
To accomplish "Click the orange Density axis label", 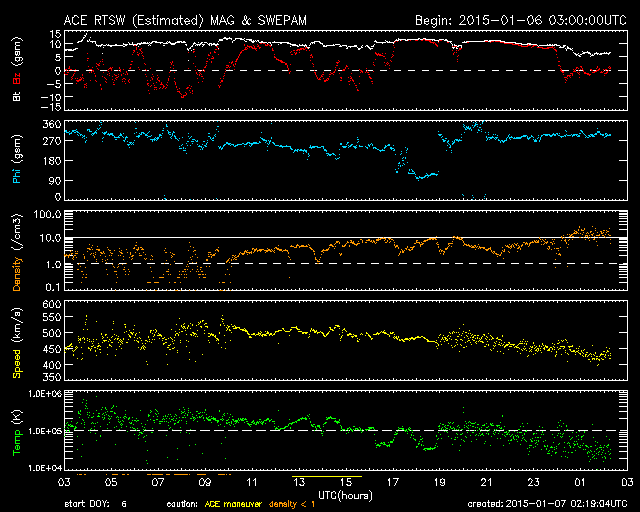I will [x=17, y=274].
